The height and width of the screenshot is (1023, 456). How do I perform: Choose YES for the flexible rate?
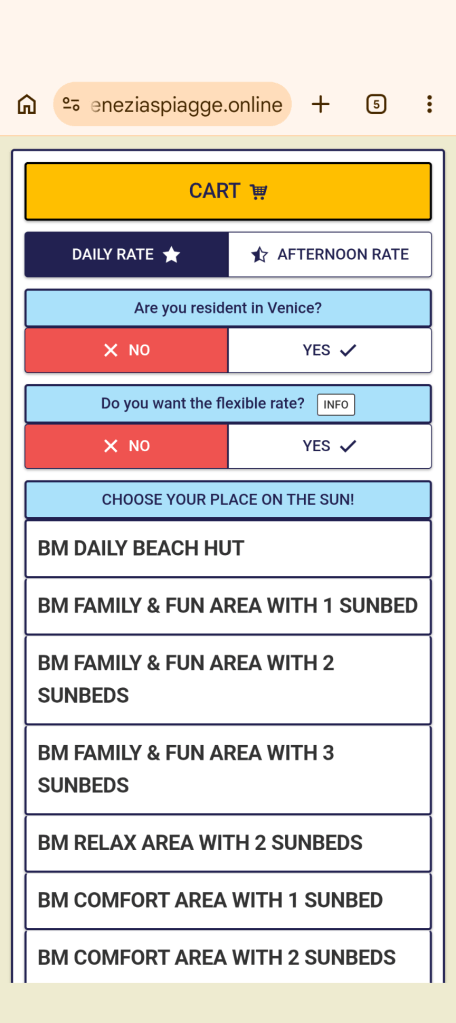coord(330,446)
